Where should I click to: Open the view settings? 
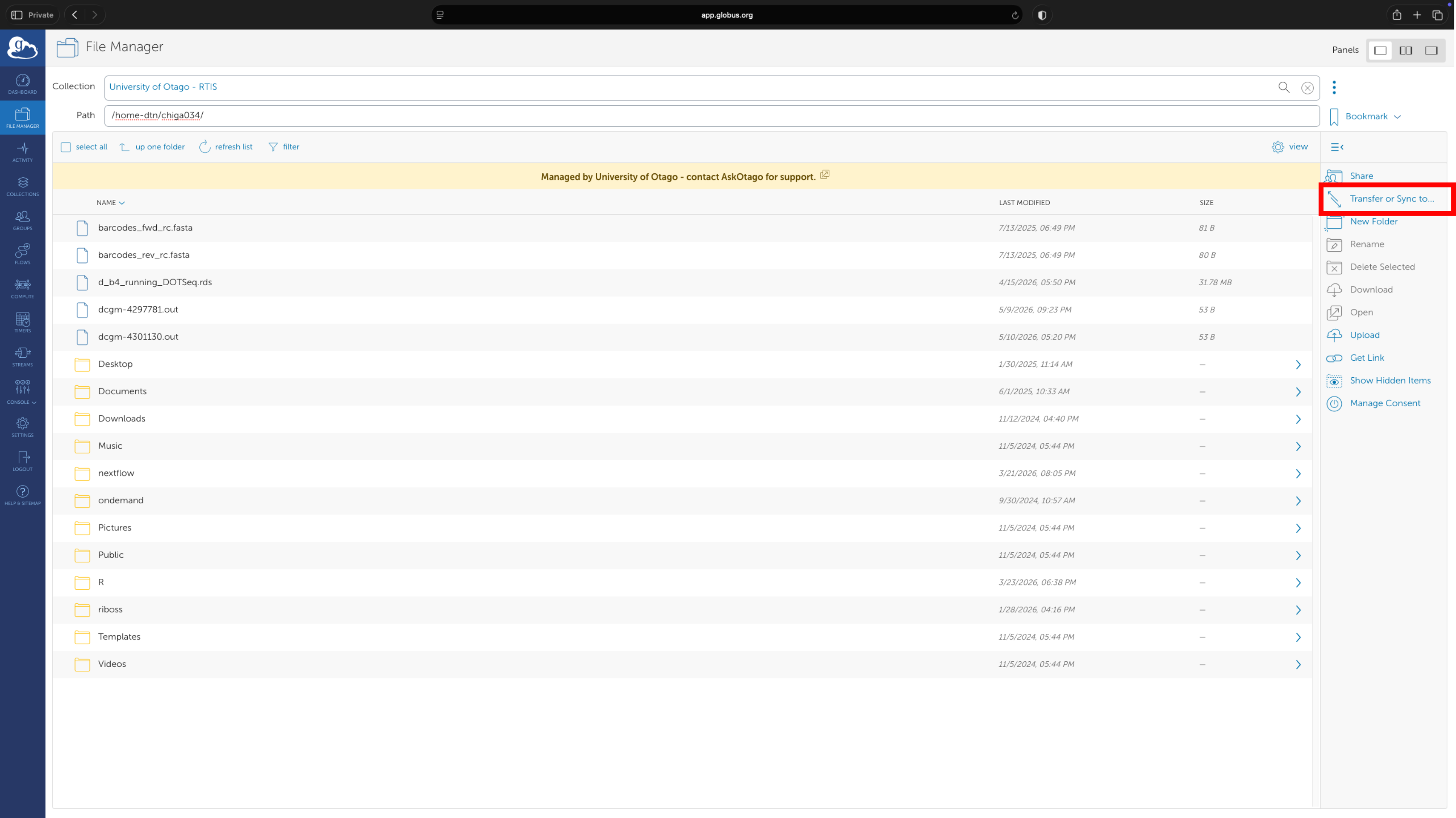point(1289,147)
